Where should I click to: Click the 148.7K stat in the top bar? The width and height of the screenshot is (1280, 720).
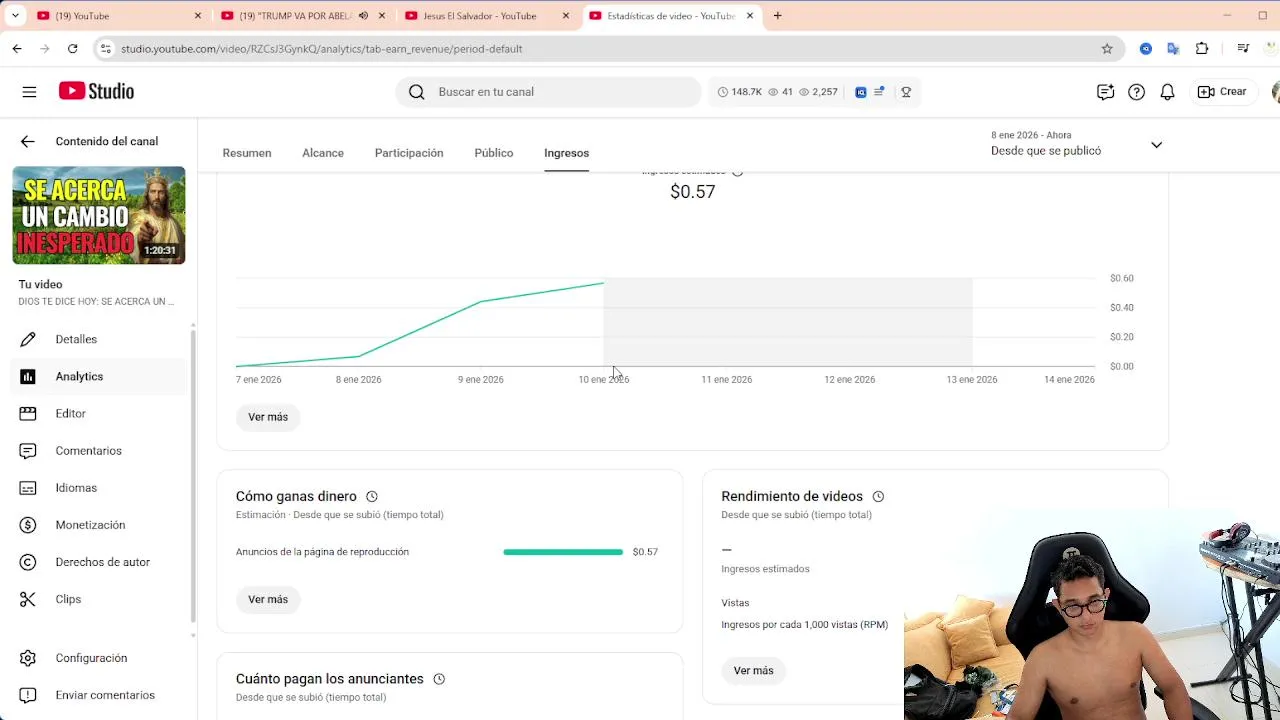[739, 92]
